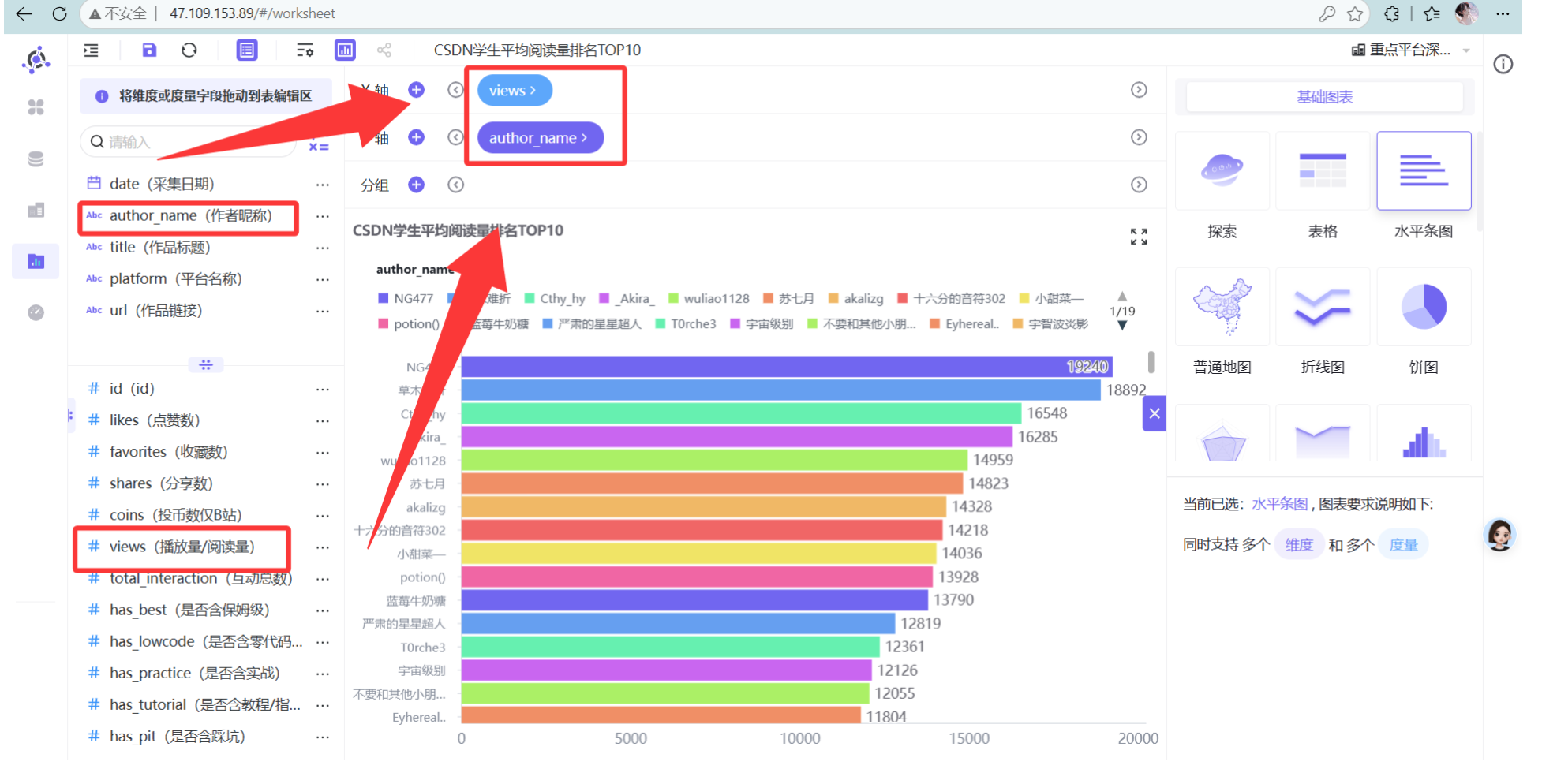Viewport: 1542px width, 784px height.
Task: Open the views field pill dropdown
Action: (x=515, y=91)
